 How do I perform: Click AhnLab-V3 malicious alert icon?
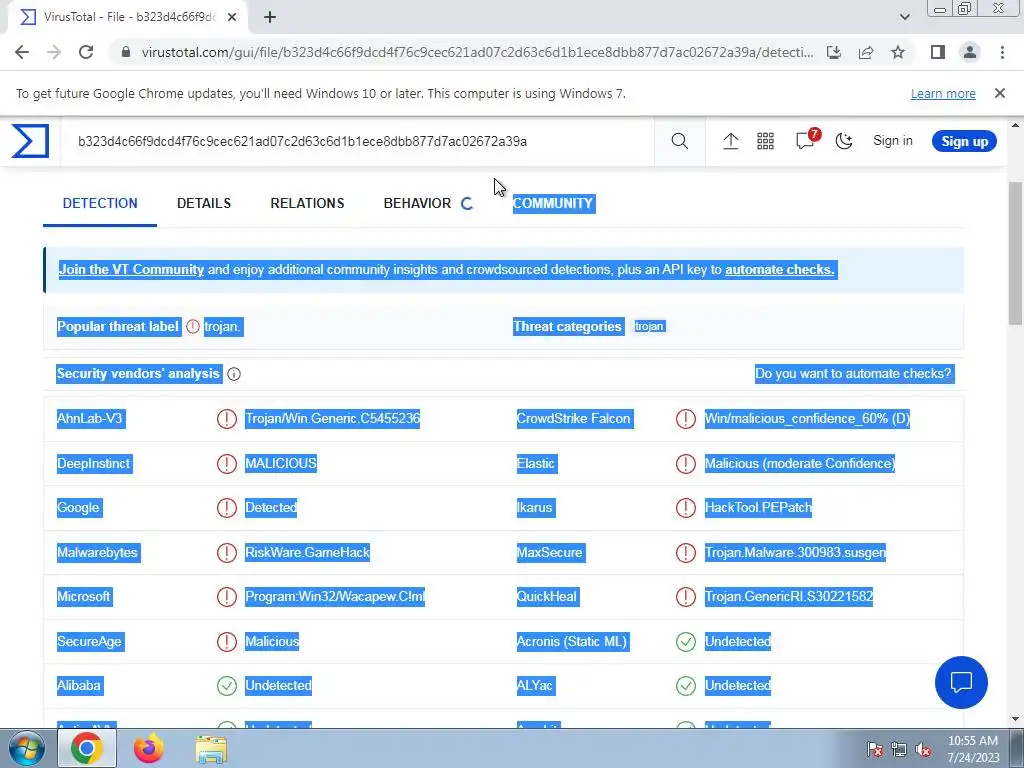(227, 419)
